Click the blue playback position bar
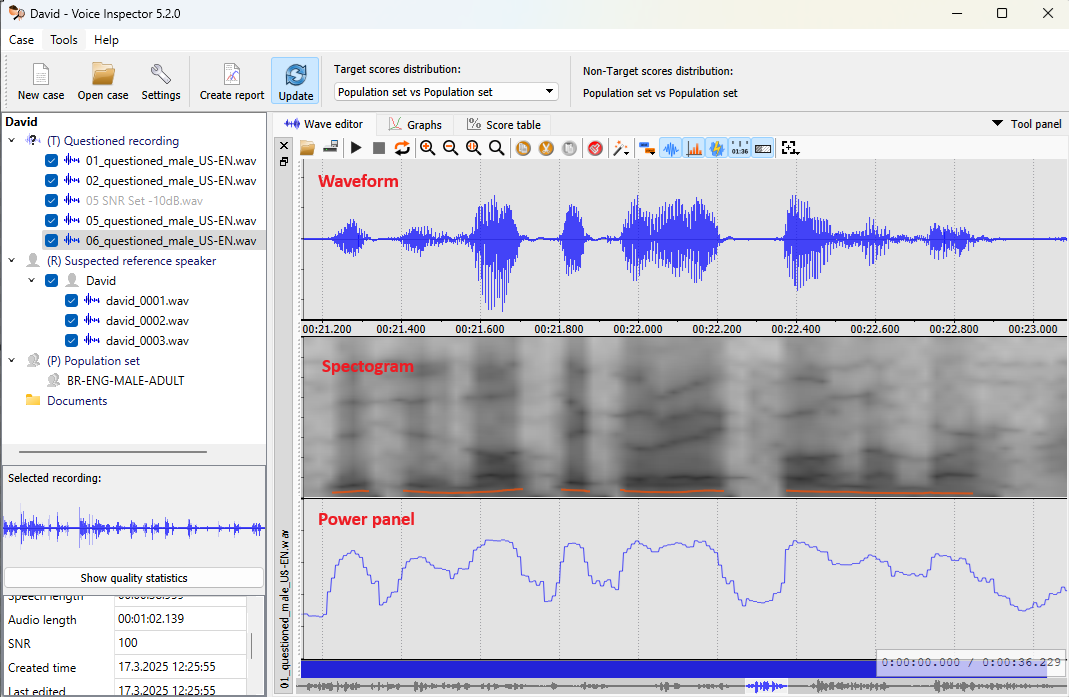Viewport: 1069px width, 697px height. pyautogui.click(x=588, y=668)
